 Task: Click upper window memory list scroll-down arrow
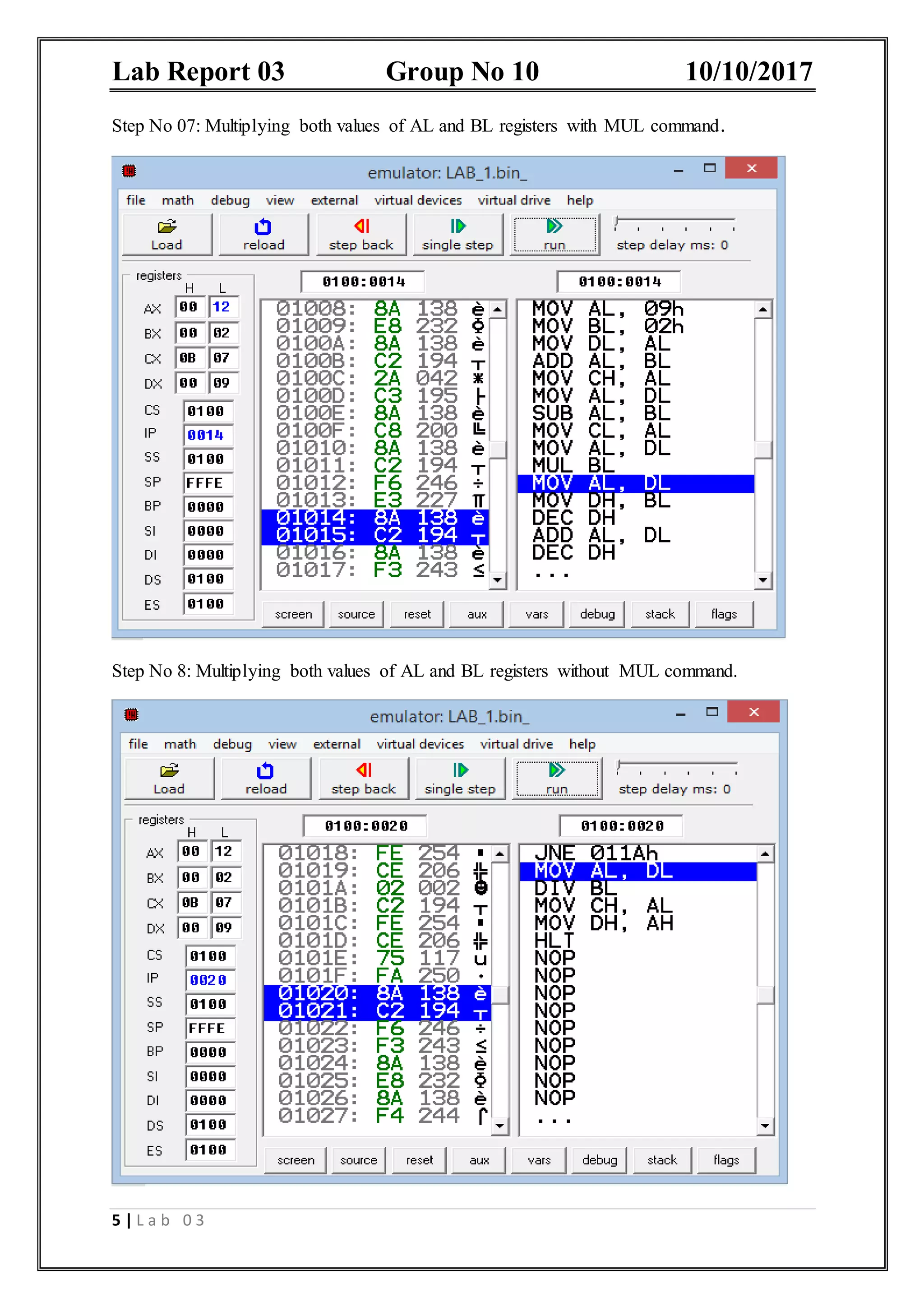[498, 580]
